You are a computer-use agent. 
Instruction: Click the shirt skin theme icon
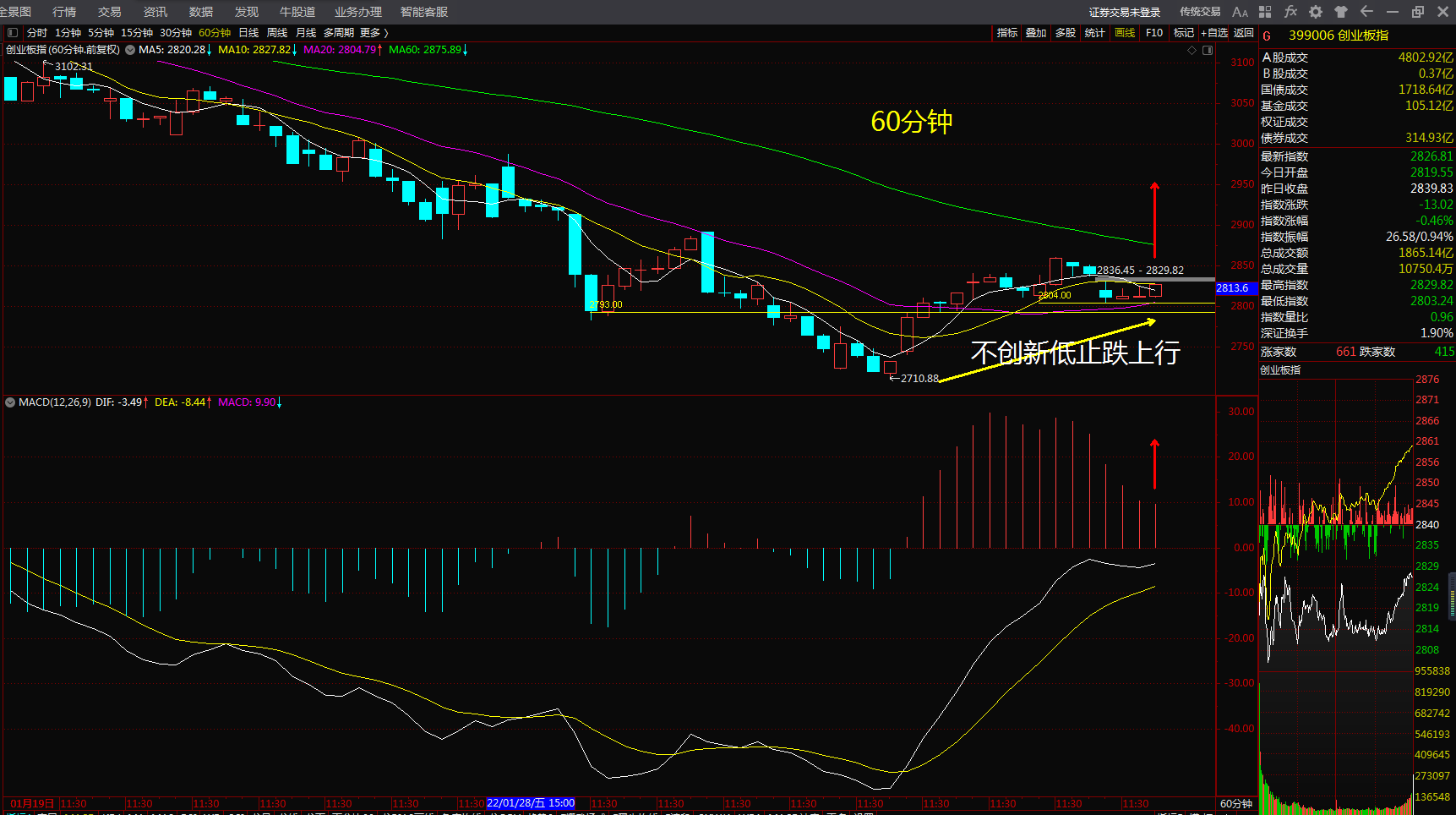[1341, 12]
